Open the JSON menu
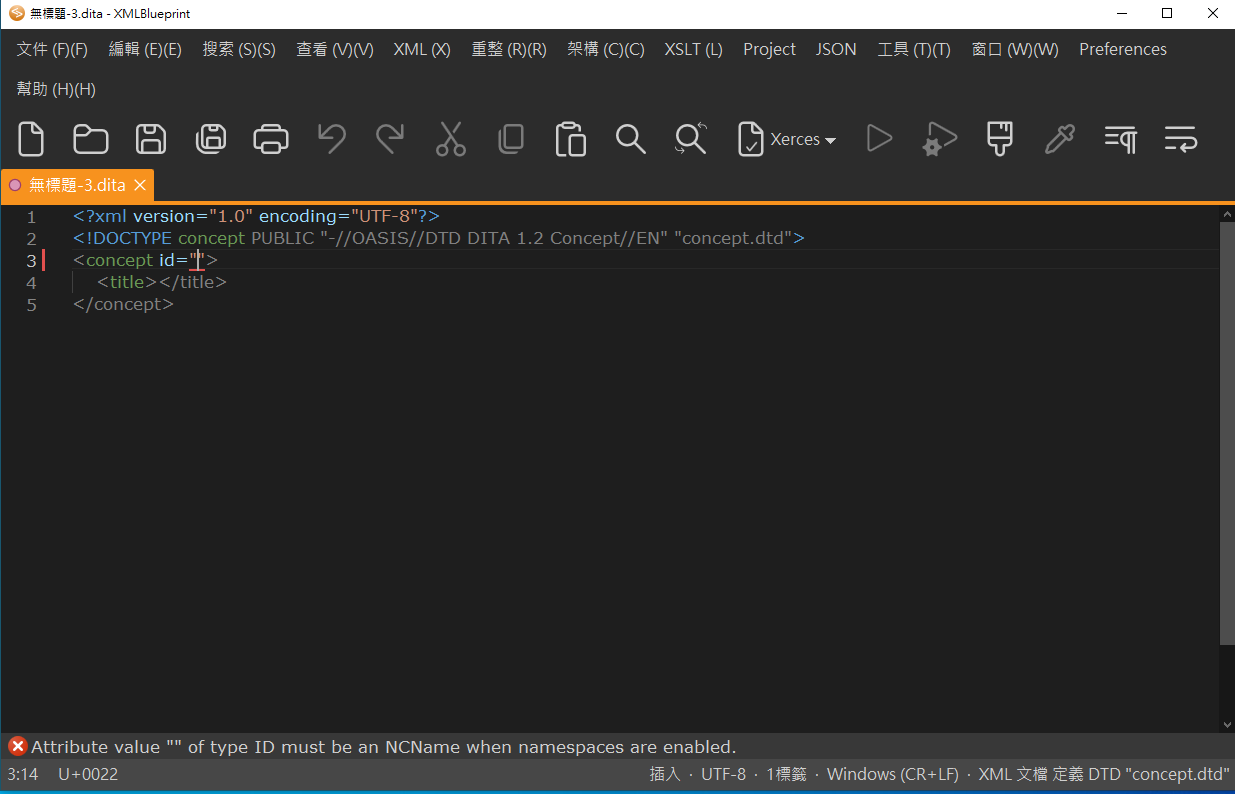Screen dimensions: 1235x794 [x=836, y=49]
